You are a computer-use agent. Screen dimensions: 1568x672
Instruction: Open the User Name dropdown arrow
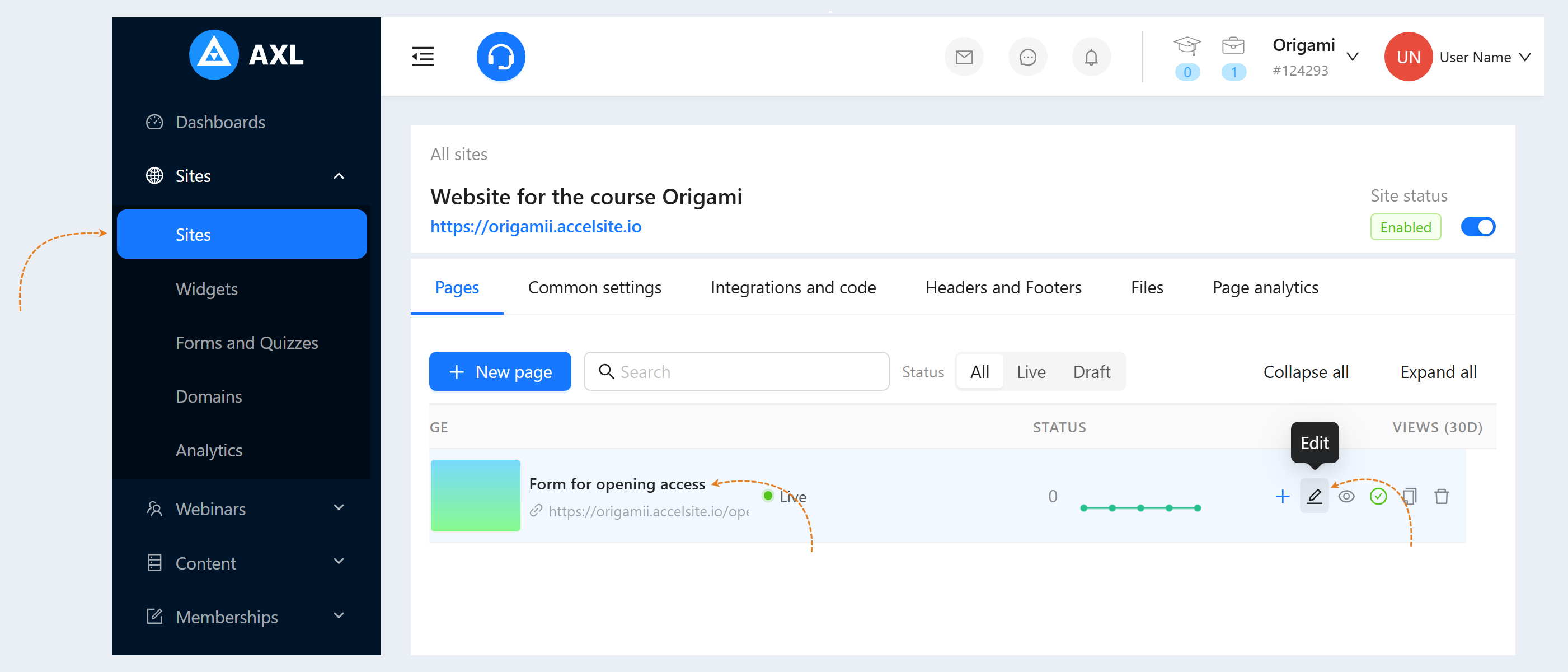pos(1524,57)
